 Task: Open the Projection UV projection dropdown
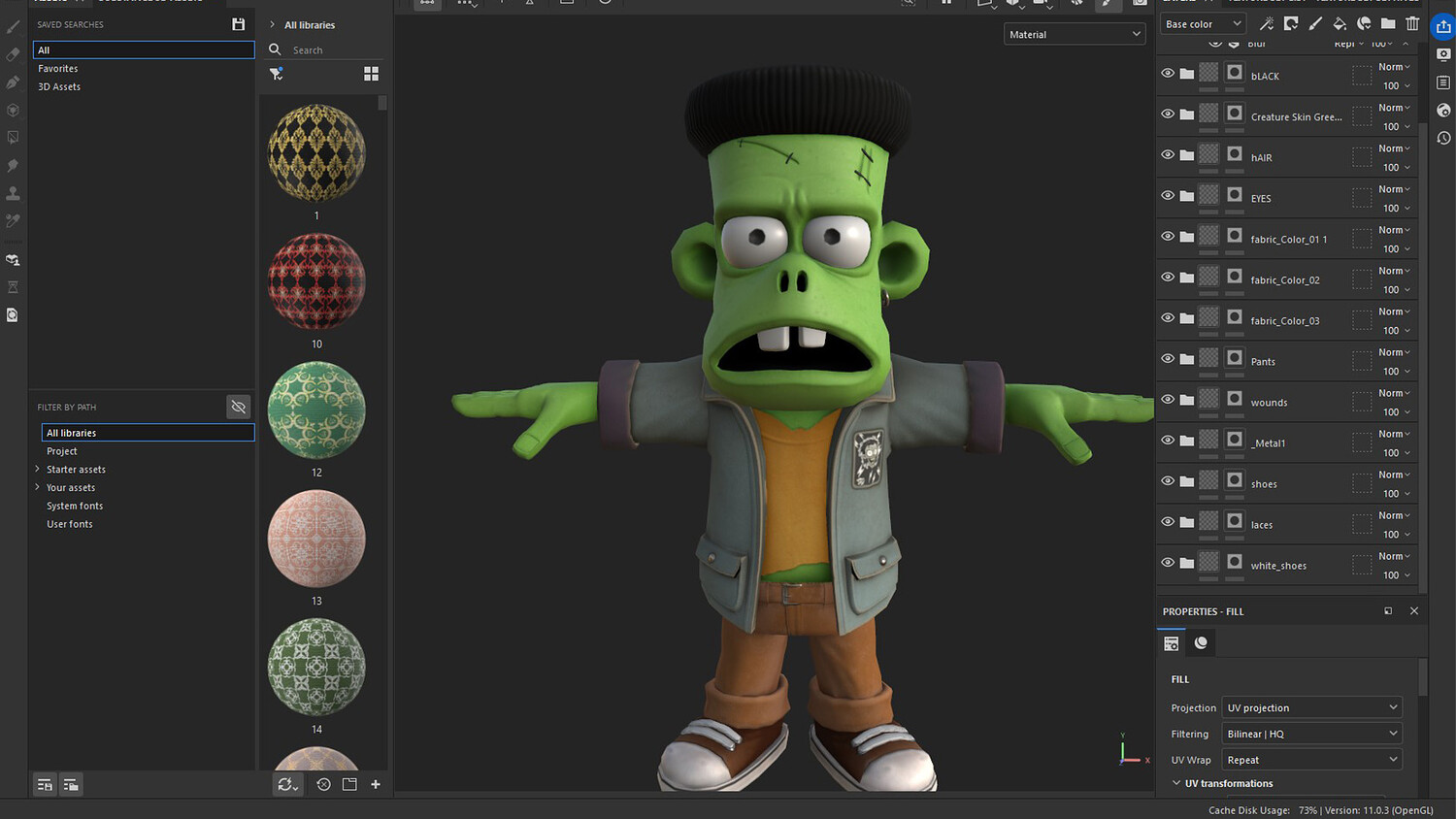1312,707
